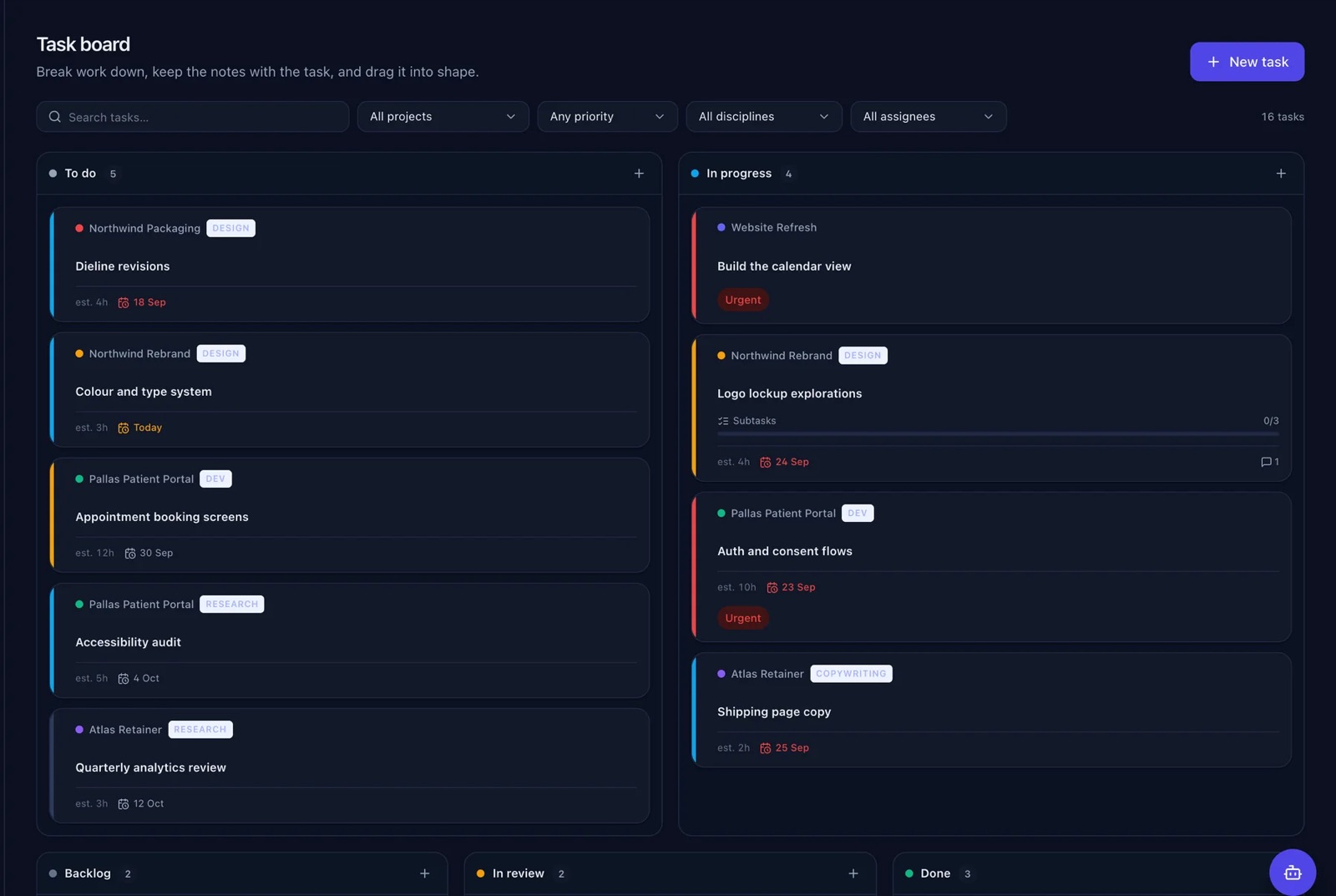
Task: Click the Subtasks progress bar
Action: 998,434
